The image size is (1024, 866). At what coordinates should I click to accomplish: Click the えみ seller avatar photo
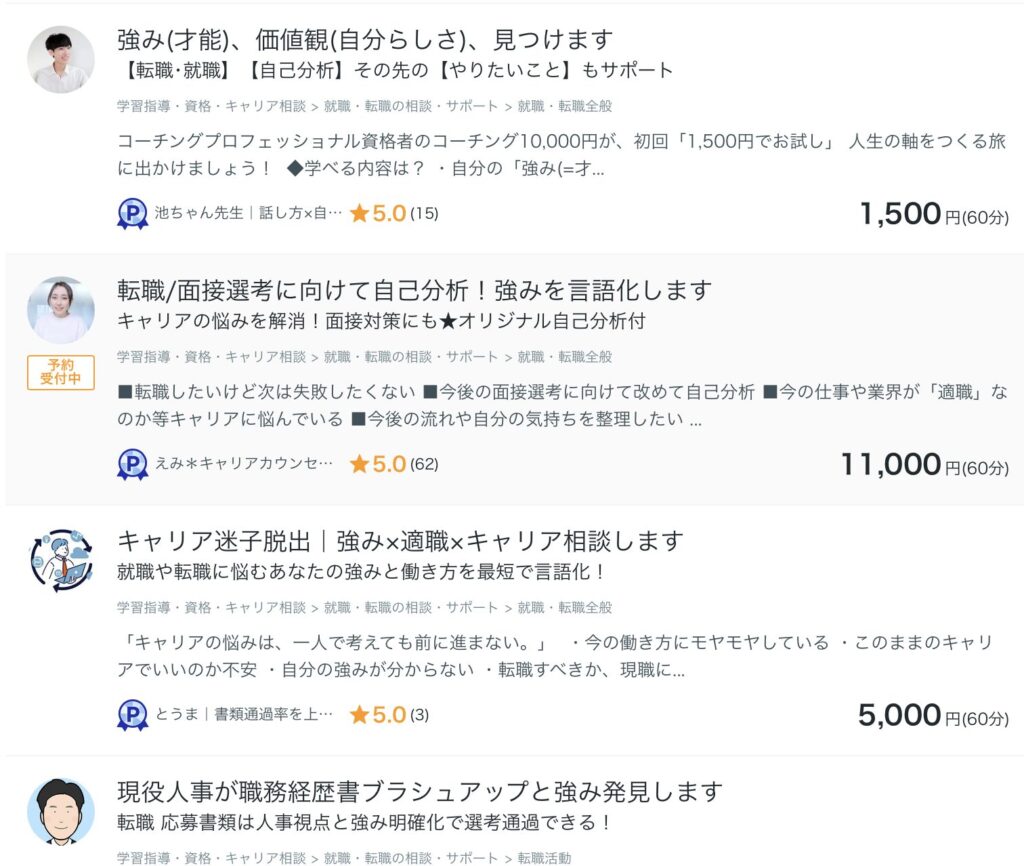pyautogui.click(x=60, y=310)
